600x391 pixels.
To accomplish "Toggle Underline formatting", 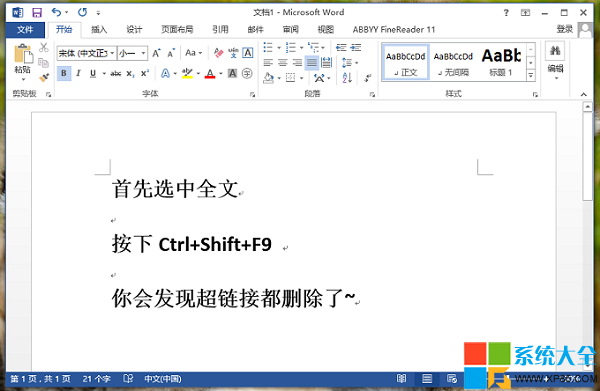I will click(93, 73).
